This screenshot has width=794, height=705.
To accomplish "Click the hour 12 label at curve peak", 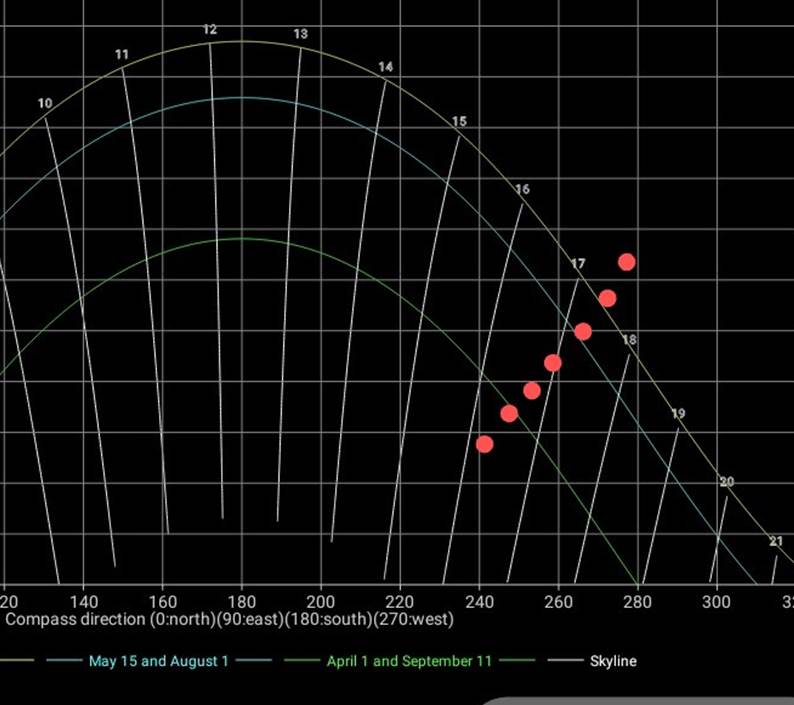I will coord(210,30).
